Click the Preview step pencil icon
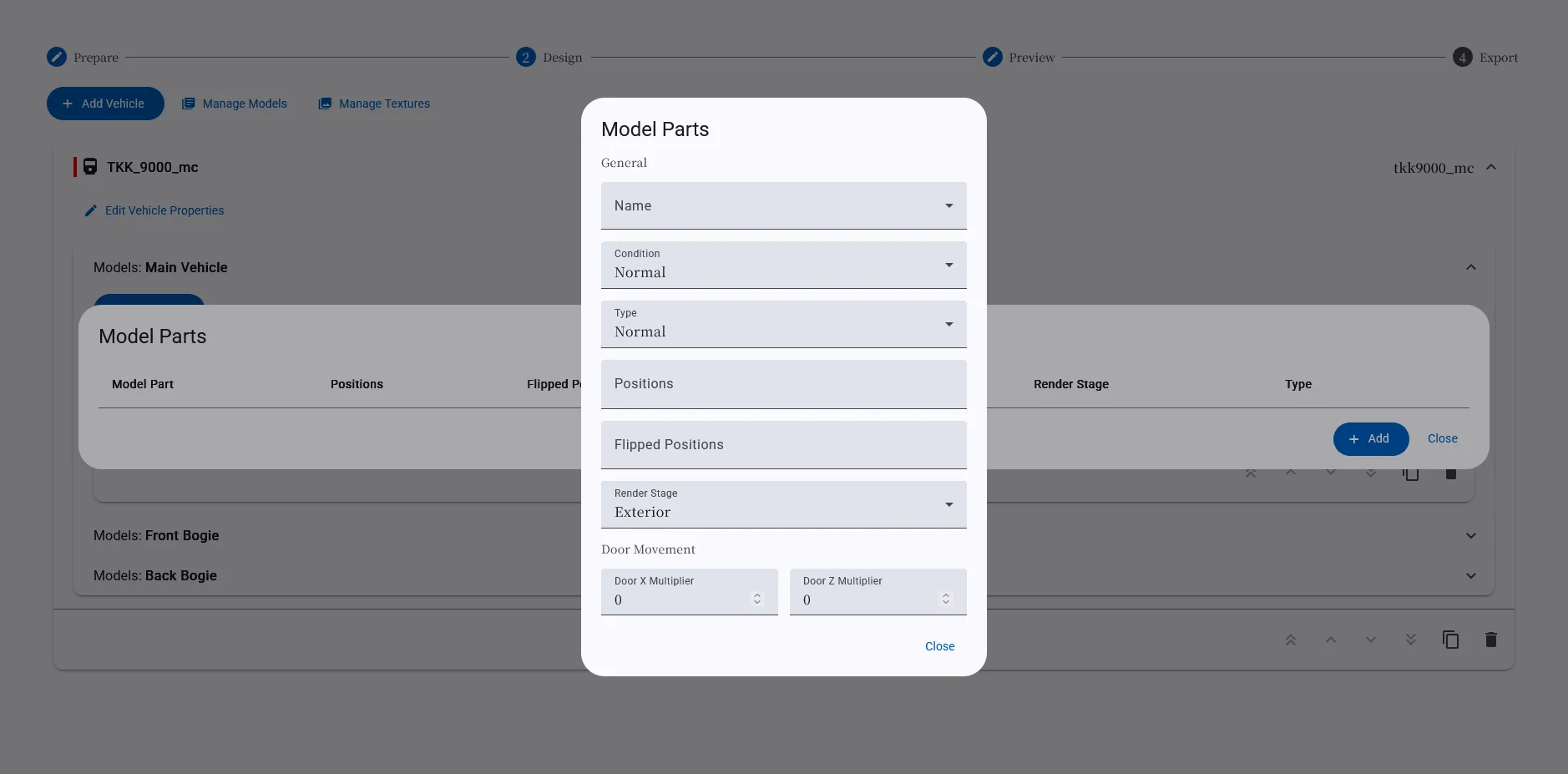The height and width of the screenshot is (774, 1568). (x=992, y=57)
